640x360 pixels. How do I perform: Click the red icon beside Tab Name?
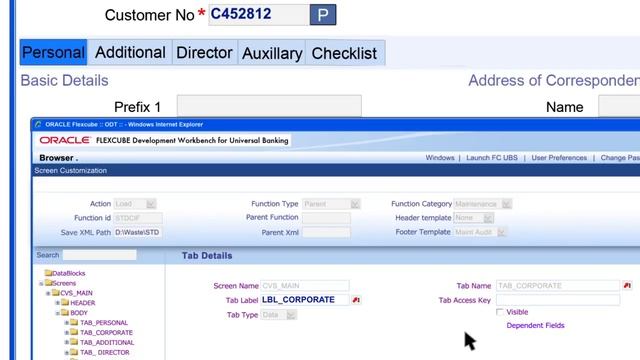click(x=627, y=285)
